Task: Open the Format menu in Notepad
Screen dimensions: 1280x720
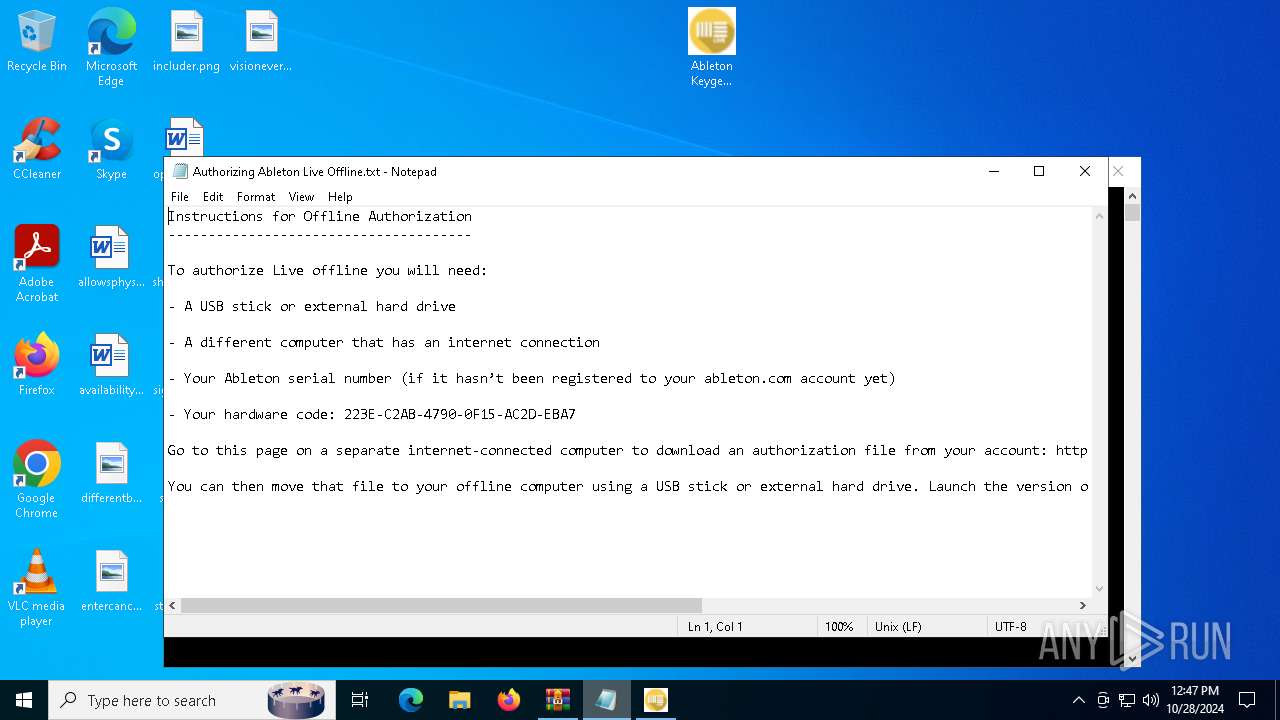Action: pyautogui.click(x=256, y=197)
